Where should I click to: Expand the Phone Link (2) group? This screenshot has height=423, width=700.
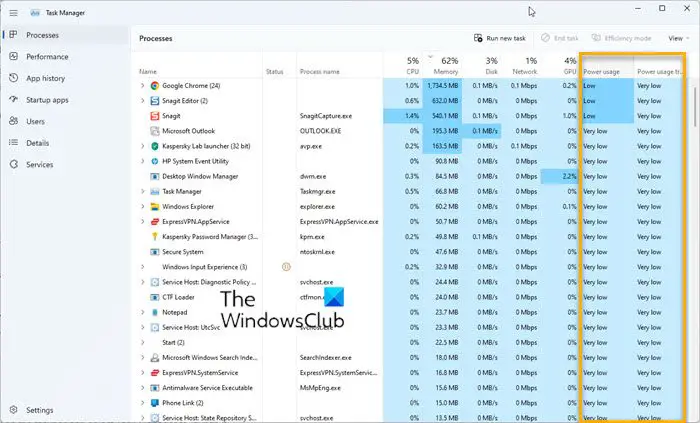142,403
